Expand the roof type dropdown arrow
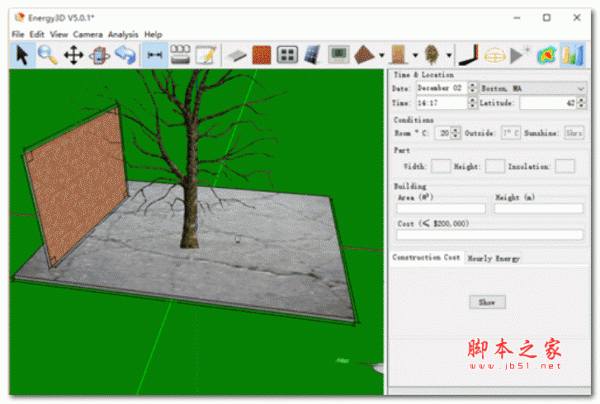This screenshot has height=404, width=600. click(381, 55)
